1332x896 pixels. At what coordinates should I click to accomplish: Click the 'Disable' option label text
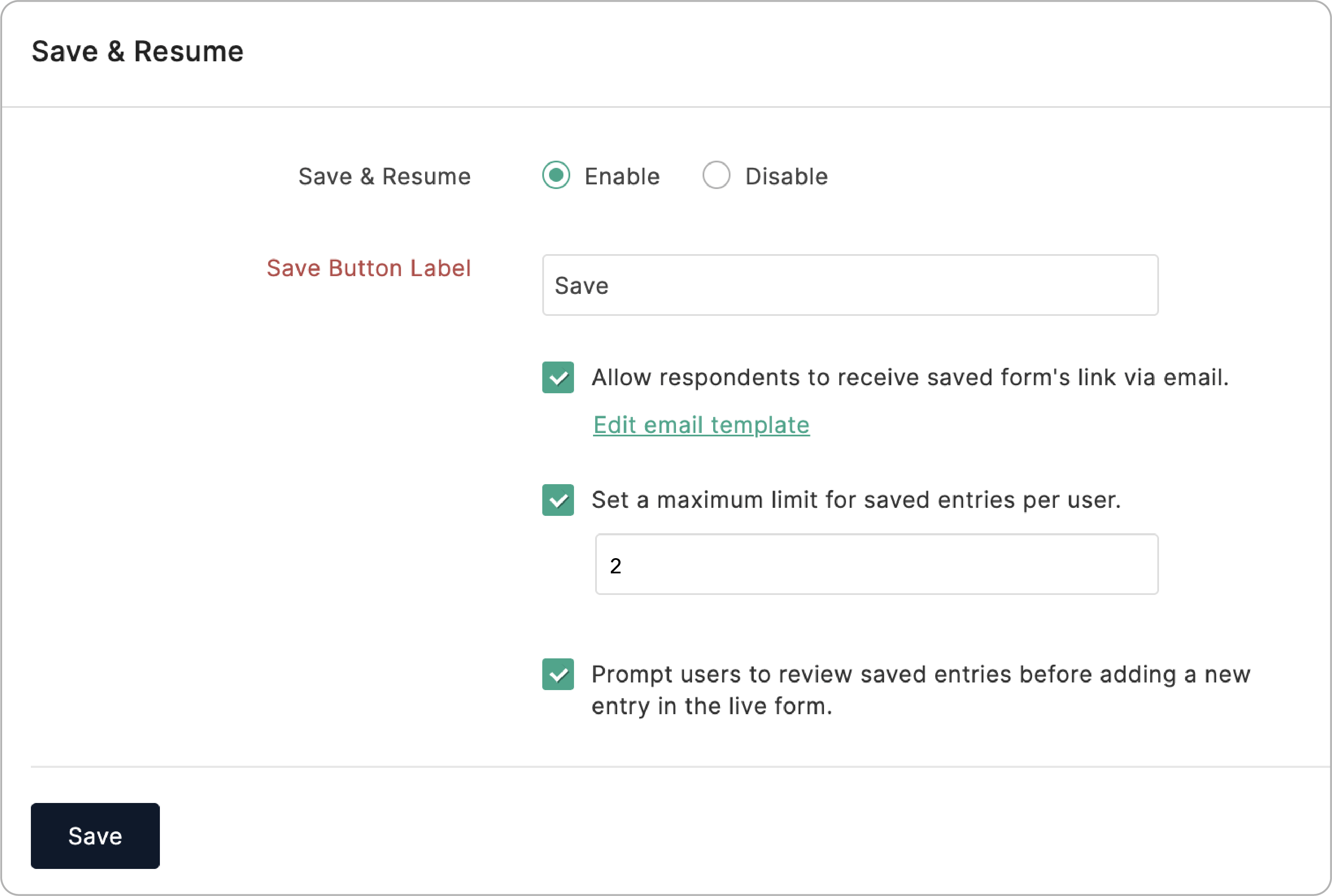786,177
